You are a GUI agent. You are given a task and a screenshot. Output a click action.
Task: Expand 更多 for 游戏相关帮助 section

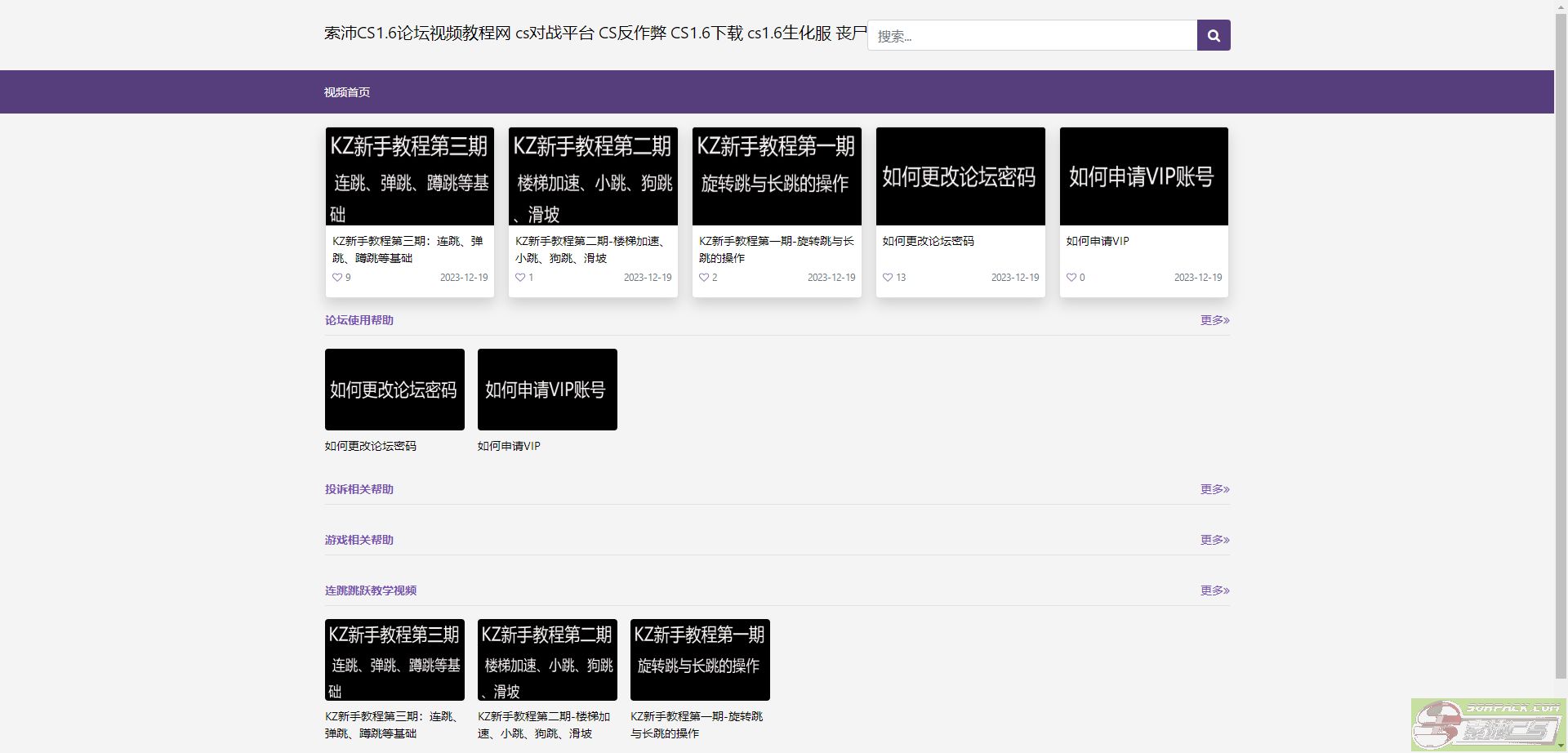click(1214, 540)
